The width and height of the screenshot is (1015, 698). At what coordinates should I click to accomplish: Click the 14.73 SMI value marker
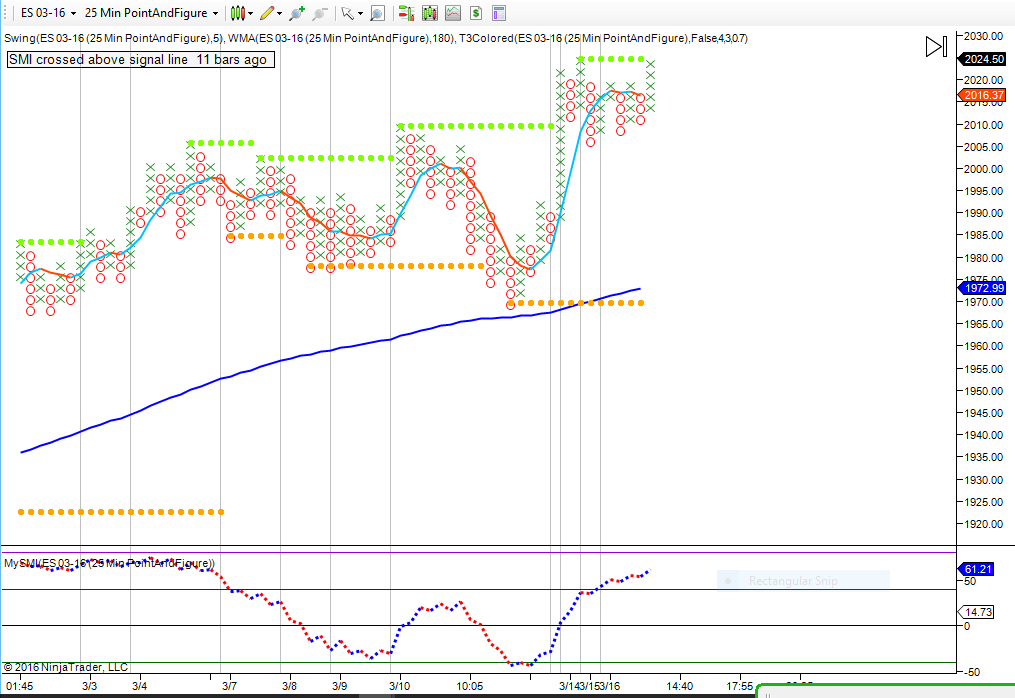coord(976,612)
